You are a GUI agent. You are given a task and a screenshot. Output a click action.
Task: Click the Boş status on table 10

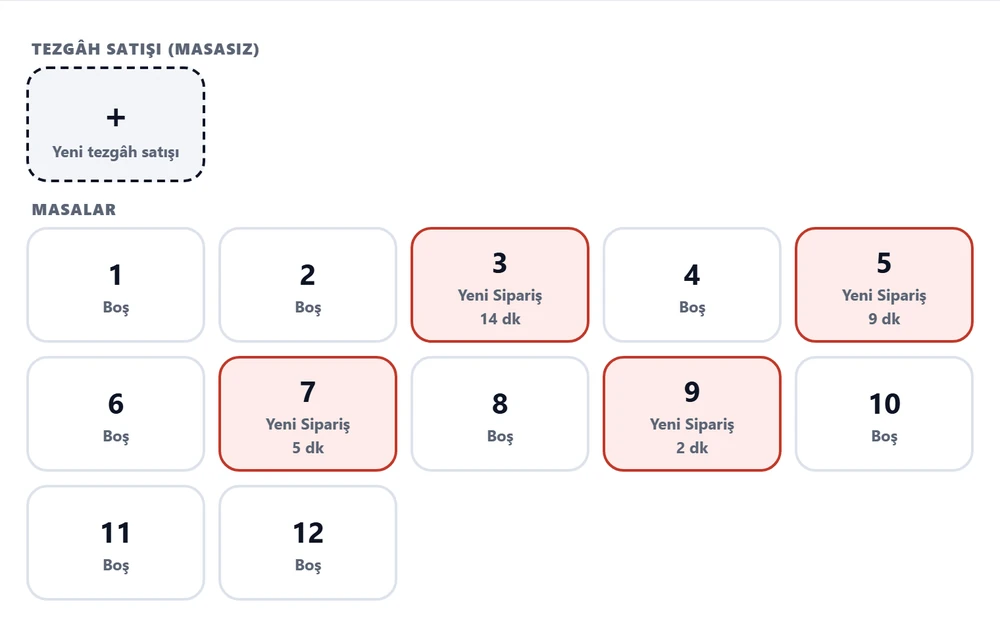tap(884, 436)
